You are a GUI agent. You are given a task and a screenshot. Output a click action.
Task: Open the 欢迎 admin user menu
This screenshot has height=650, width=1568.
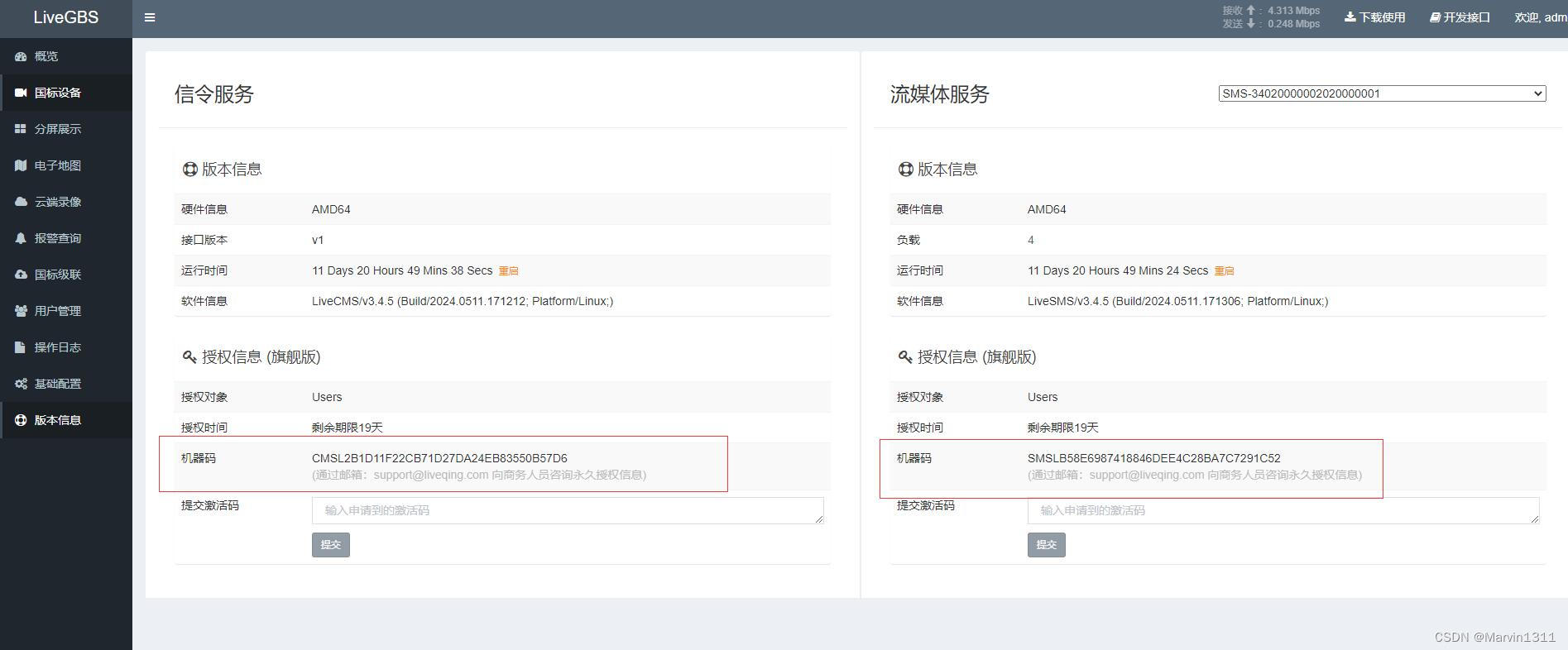click(1541, 17)
